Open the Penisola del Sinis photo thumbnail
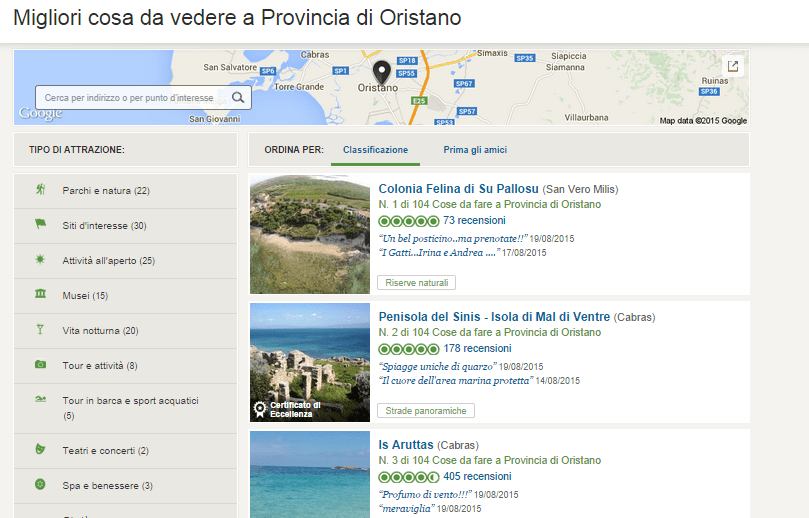This screenshot has height=518, width=809. (308, 362)
